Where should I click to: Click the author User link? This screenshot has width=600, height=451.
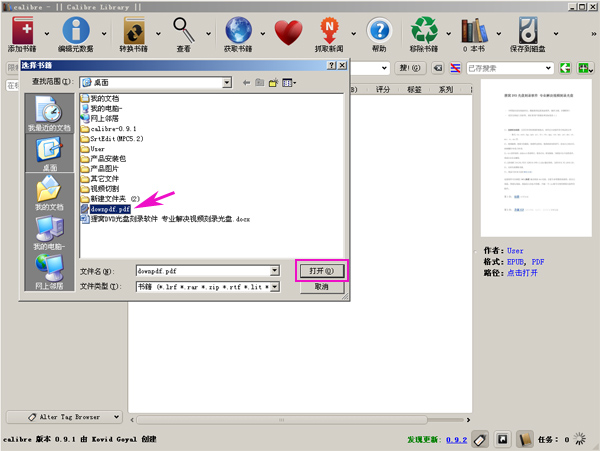515,251
